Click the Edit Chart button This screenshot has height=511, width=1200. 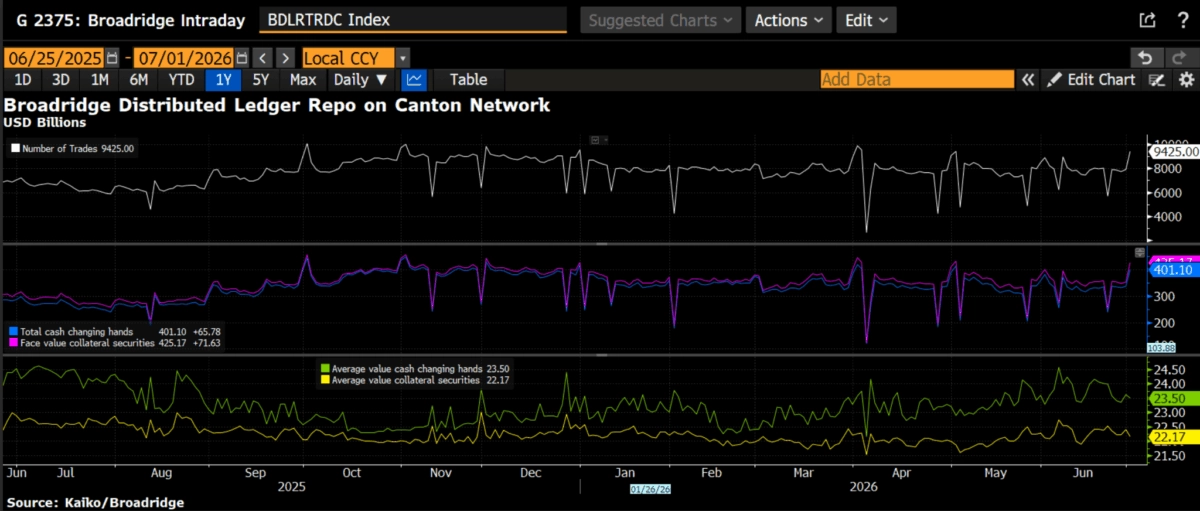(x=1092, y=80)
